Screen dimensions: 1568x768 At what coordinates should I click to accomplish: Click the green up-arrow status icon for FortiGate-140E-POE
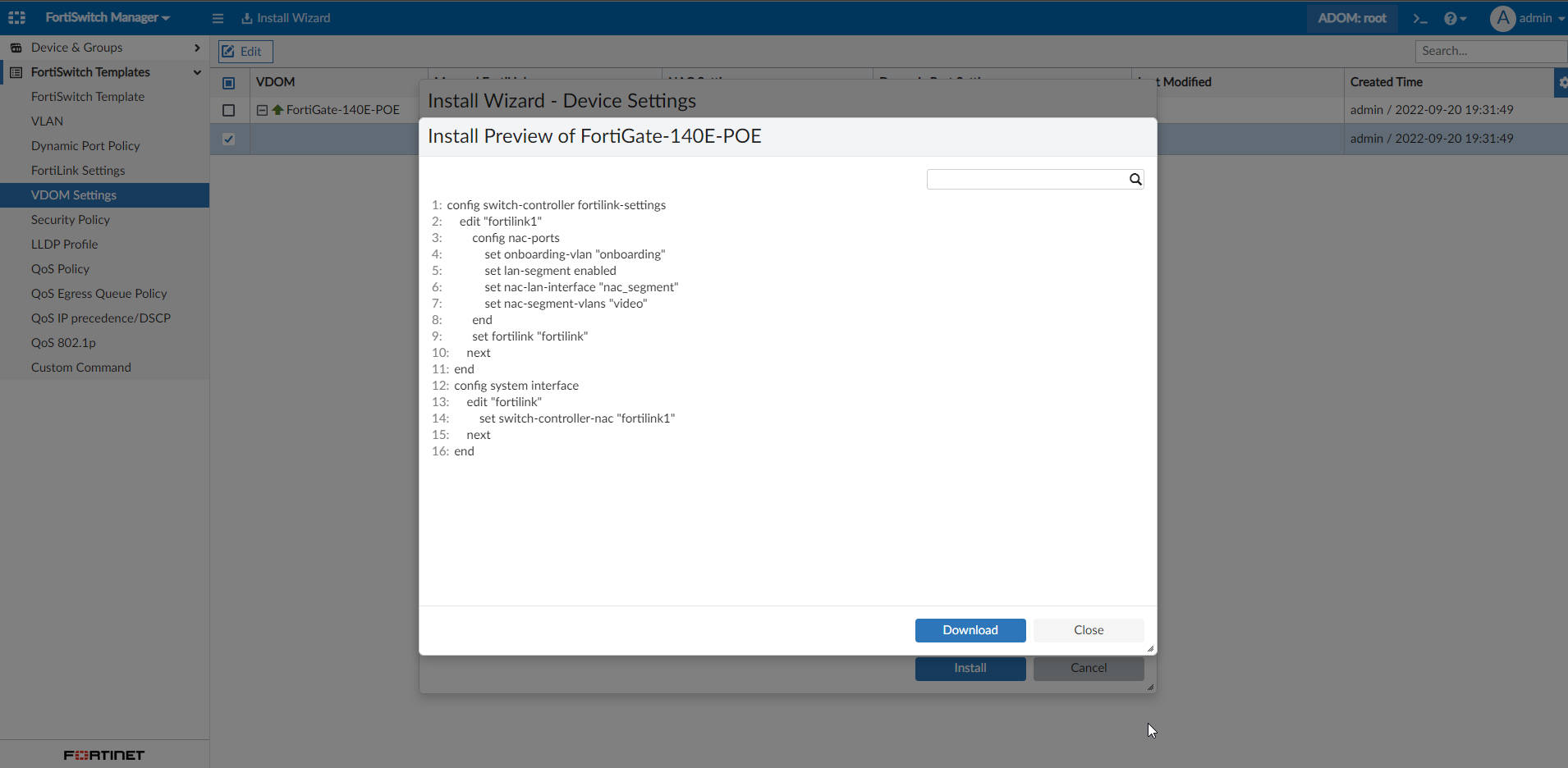pos(277,109)
